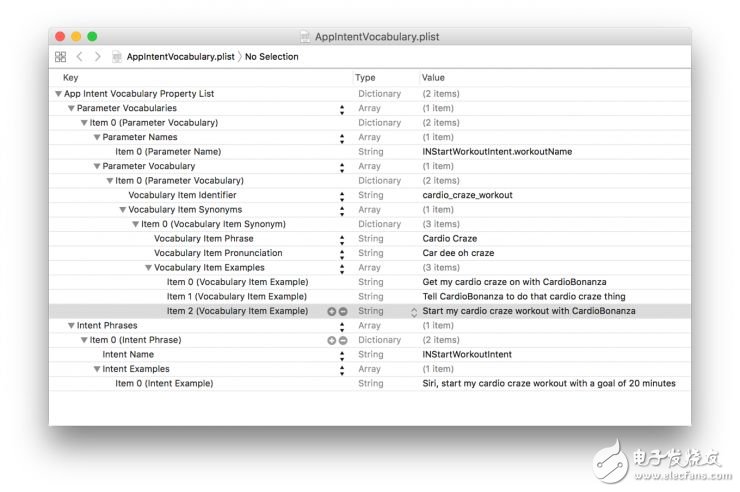
Task: Click the Value column header
Action: click(434, 77)
